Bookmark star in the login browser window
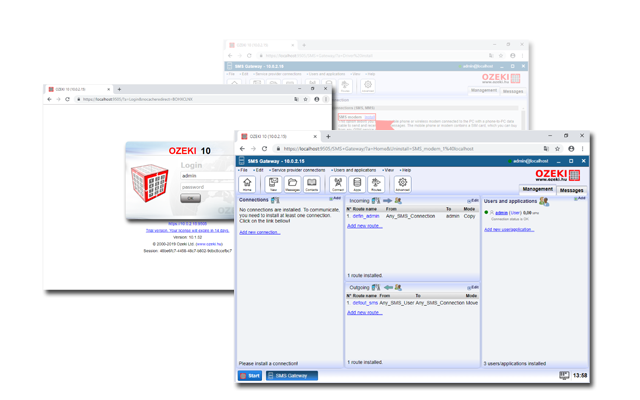The width and height of the screenshot is (640, 400). (x=305, y=99)
